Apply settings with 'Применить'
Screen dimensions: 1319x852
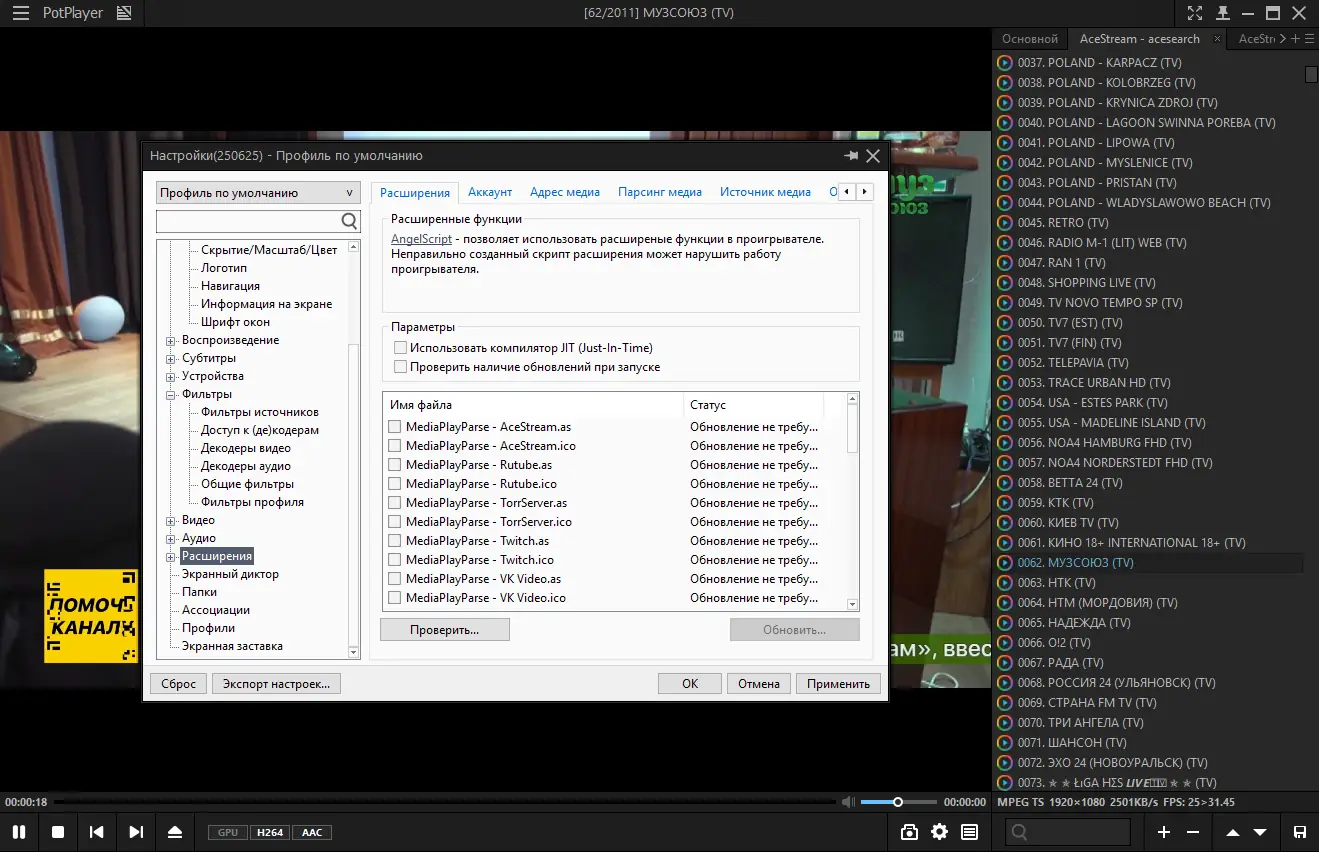click(838, 683)
